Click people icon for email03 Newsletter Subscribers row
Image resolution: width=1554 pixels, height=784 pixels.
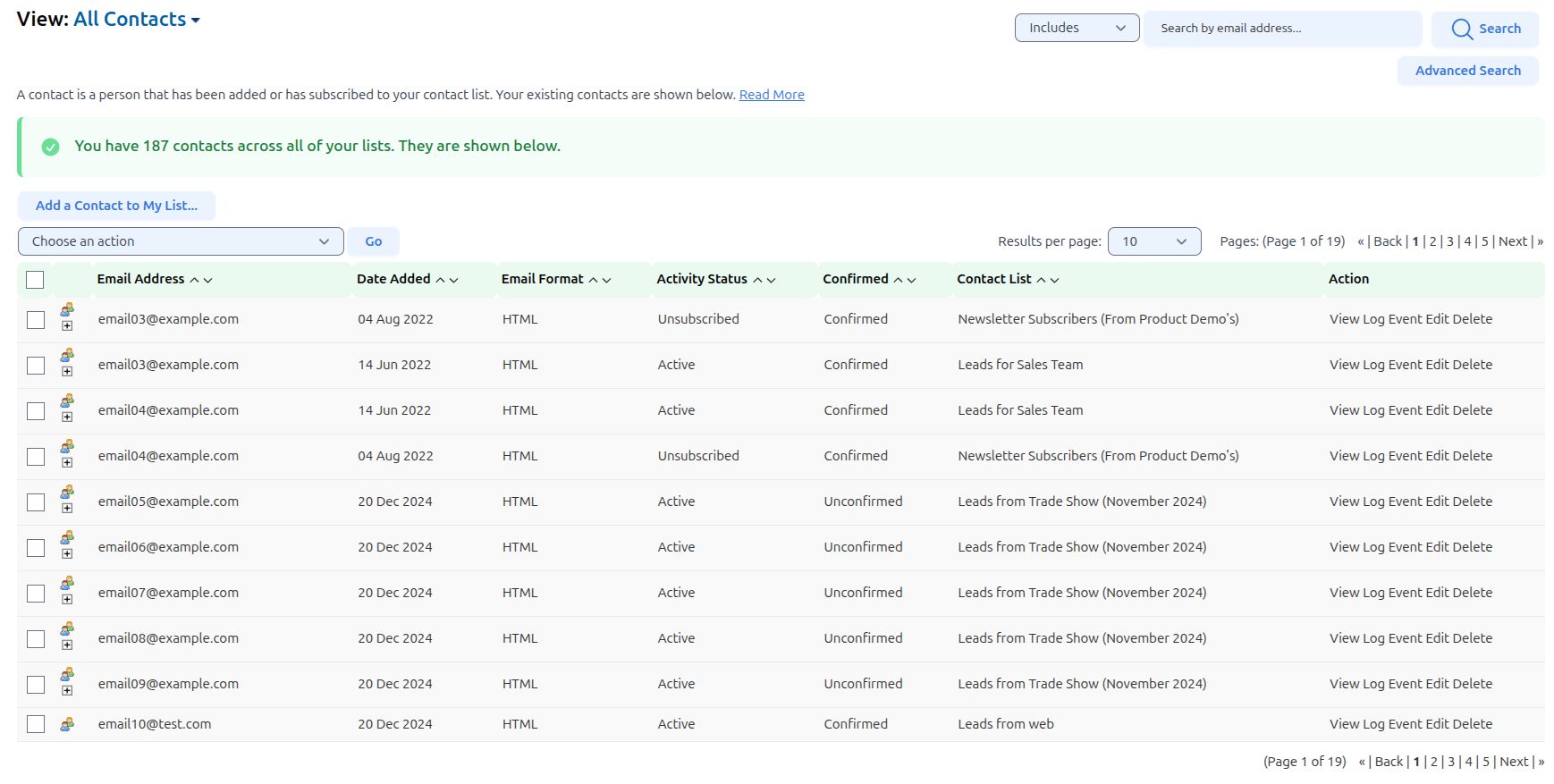click(67, 309)
